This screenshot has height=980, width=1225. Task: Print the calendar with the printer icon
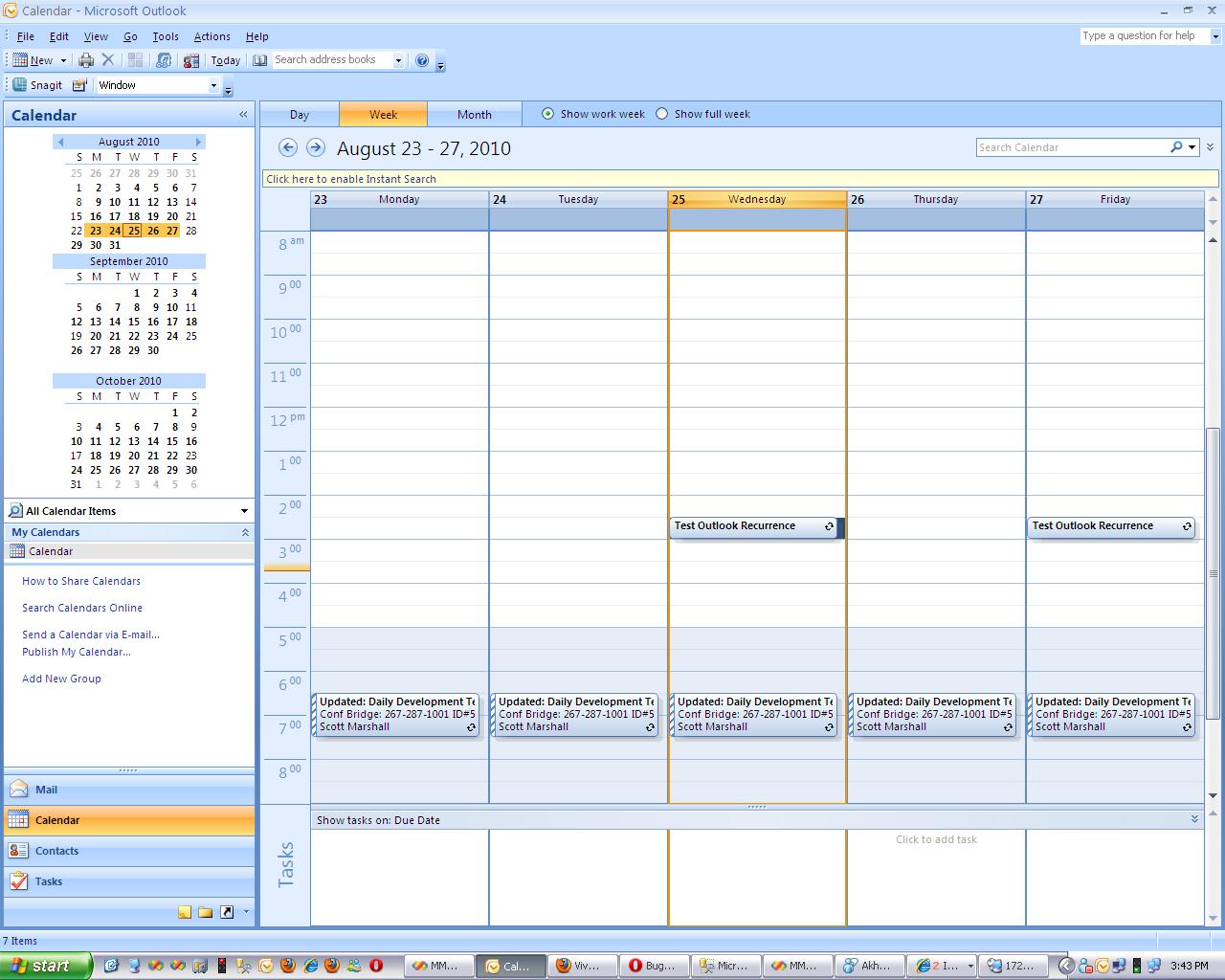(x=86, y=60)
